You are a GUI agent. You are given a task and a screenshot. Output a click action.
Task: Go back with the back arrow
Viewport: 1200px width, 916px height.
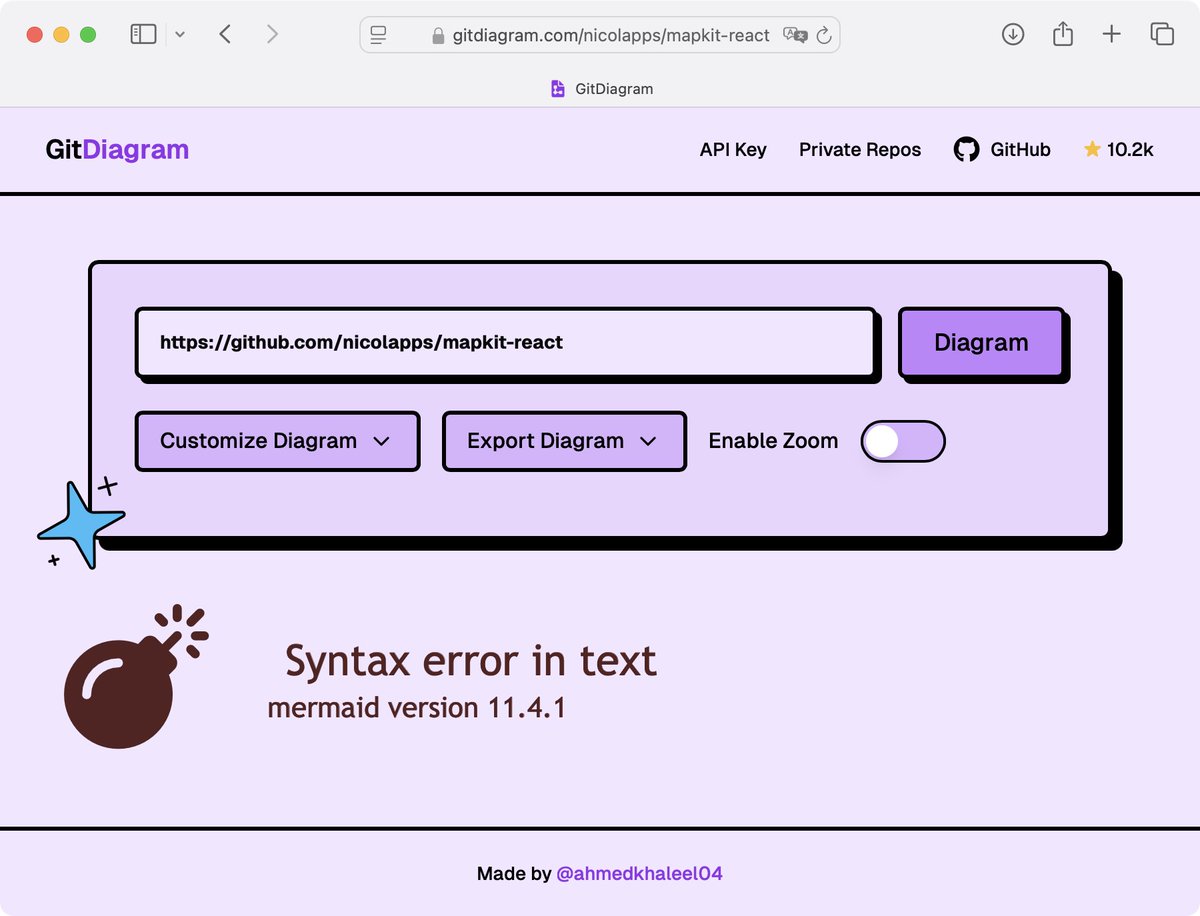click(225, 34)
